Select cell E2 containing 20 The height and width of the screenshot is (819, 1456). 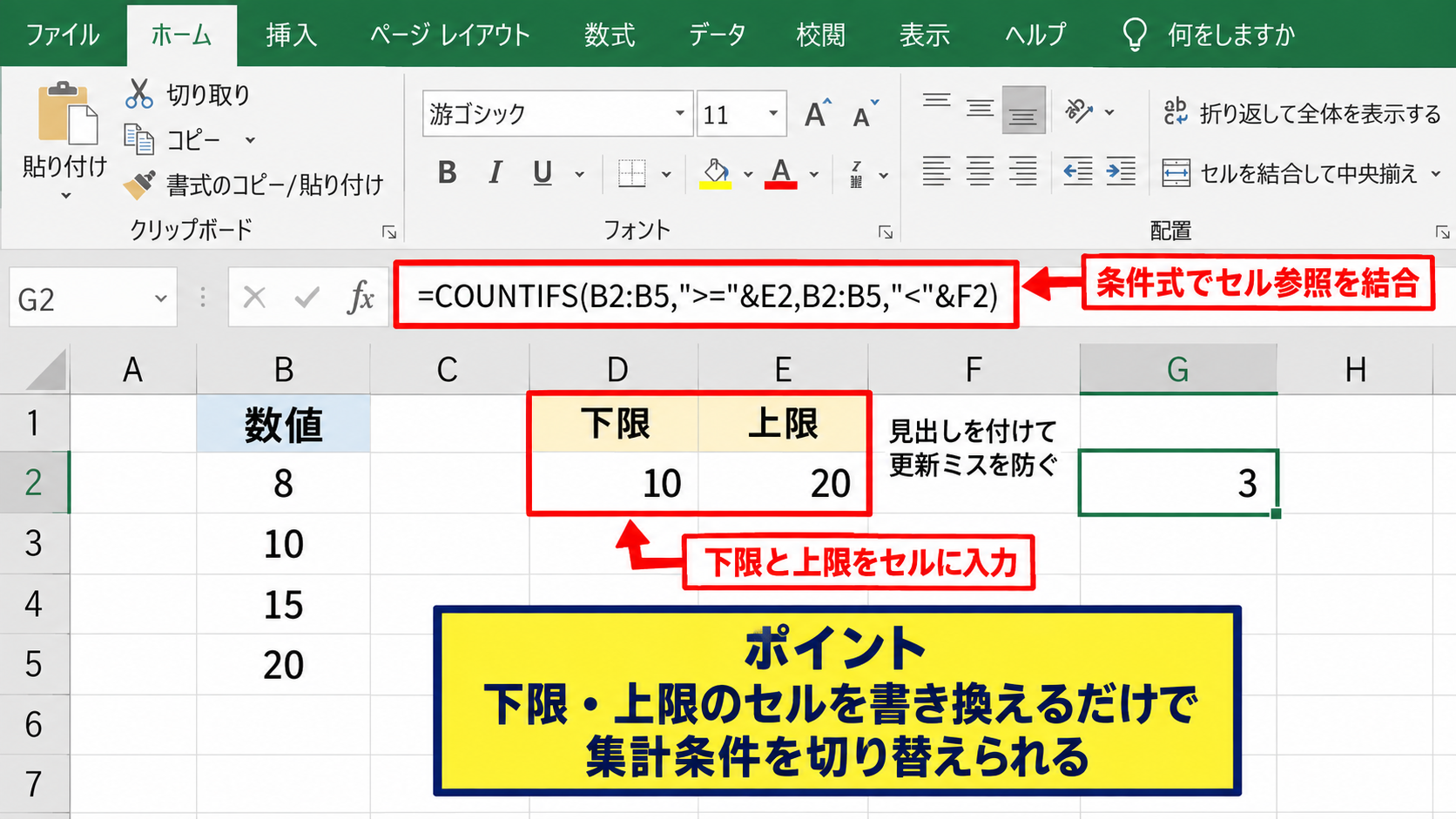tap(783, 482)
